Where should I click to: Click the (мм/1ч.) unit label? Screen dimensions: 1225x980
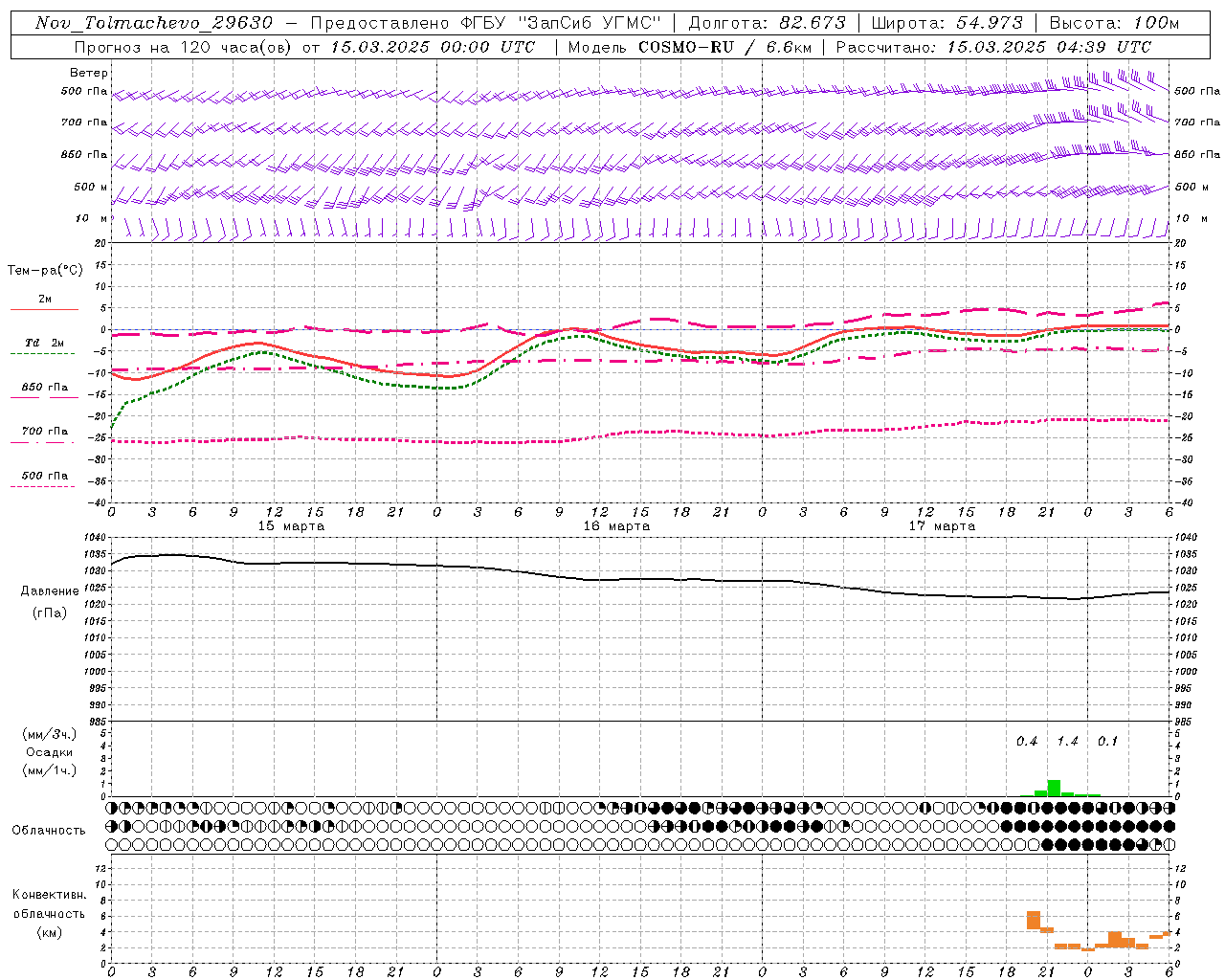click(49, 770)
